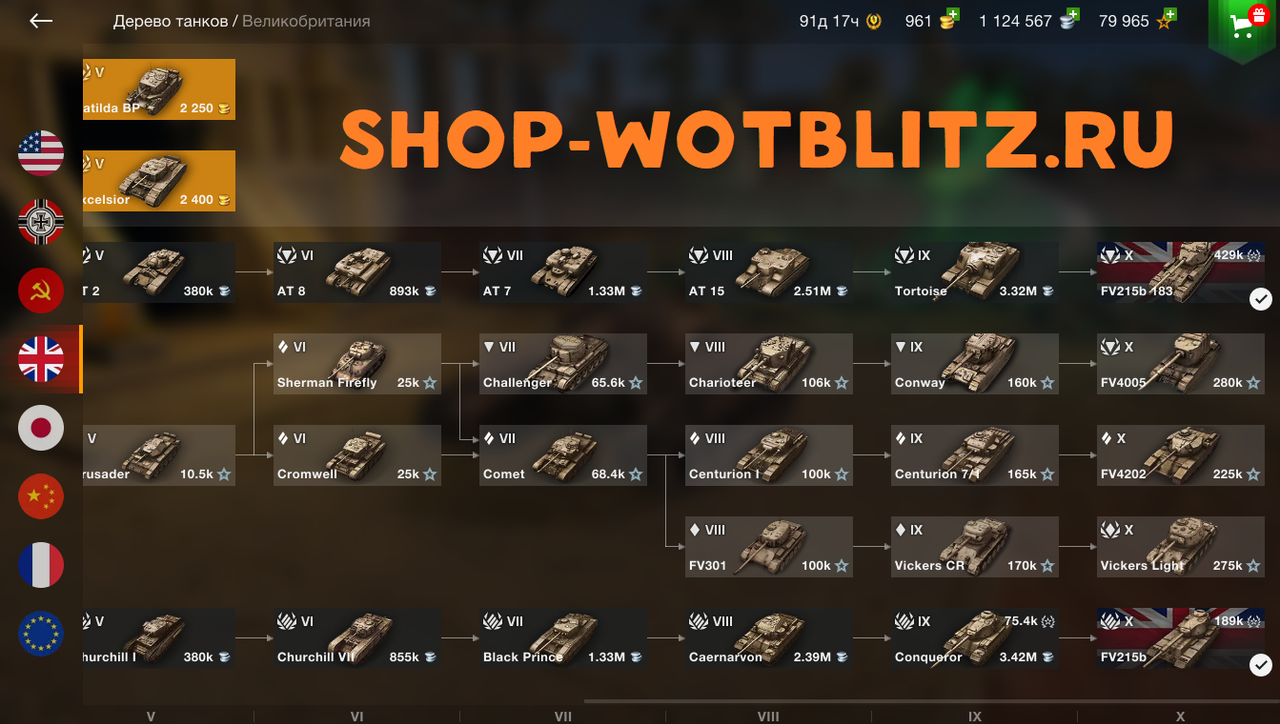The width and height of the screenshot is (1280, 724).
Task: Select the USA nation flag
Action: click(41, 153)
